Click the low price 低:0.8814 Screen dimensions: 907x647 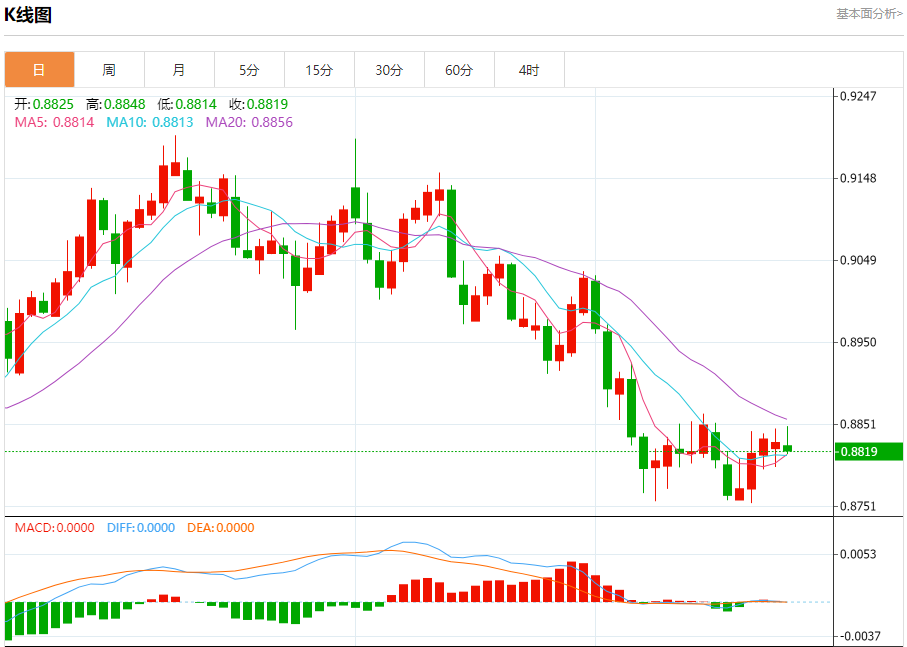click(187, 104)
